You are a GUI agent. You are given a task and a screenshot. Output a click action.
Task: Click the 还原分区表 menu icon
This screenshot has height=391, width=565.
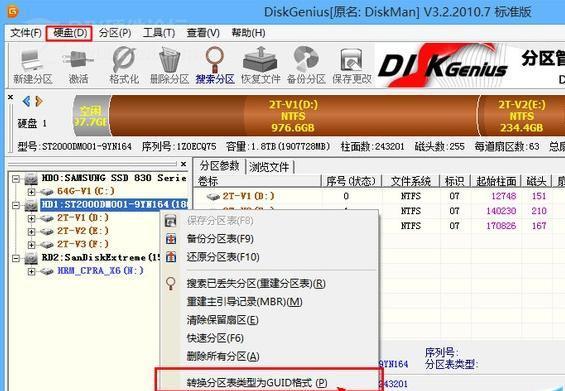(x=171, y=257)
